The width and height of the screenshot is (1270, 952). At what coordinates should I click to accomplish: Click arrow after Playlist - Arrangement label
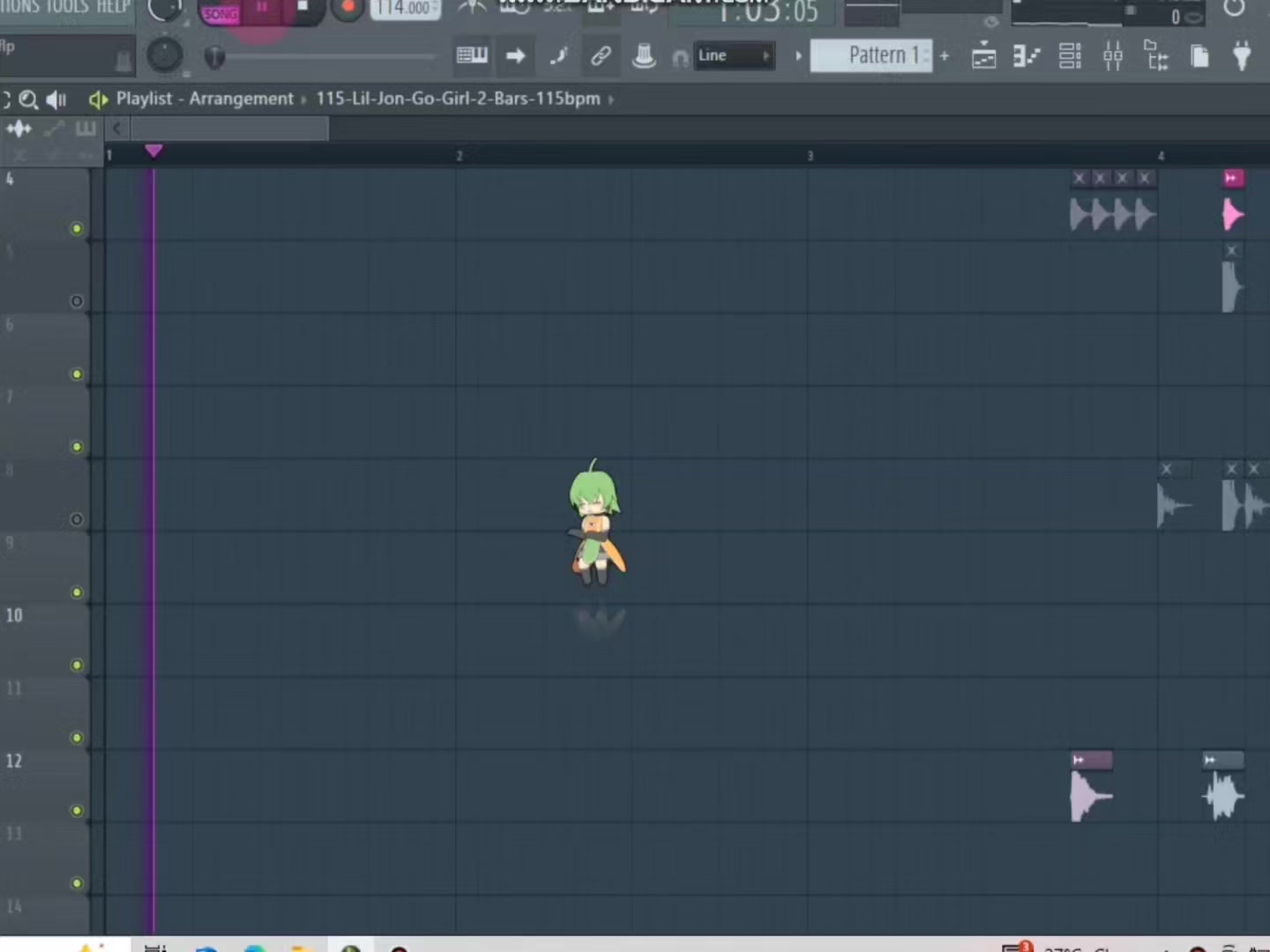[304, 100]
